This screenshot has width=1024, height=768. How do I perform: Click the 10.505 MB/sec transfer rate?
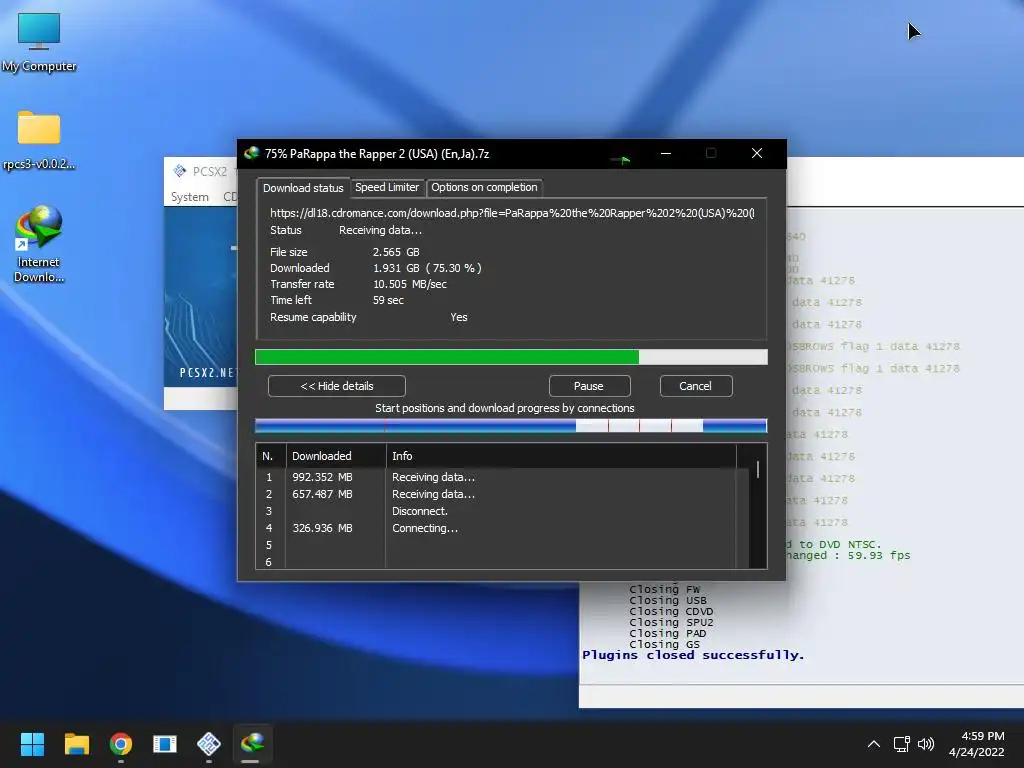coord(410,284)
